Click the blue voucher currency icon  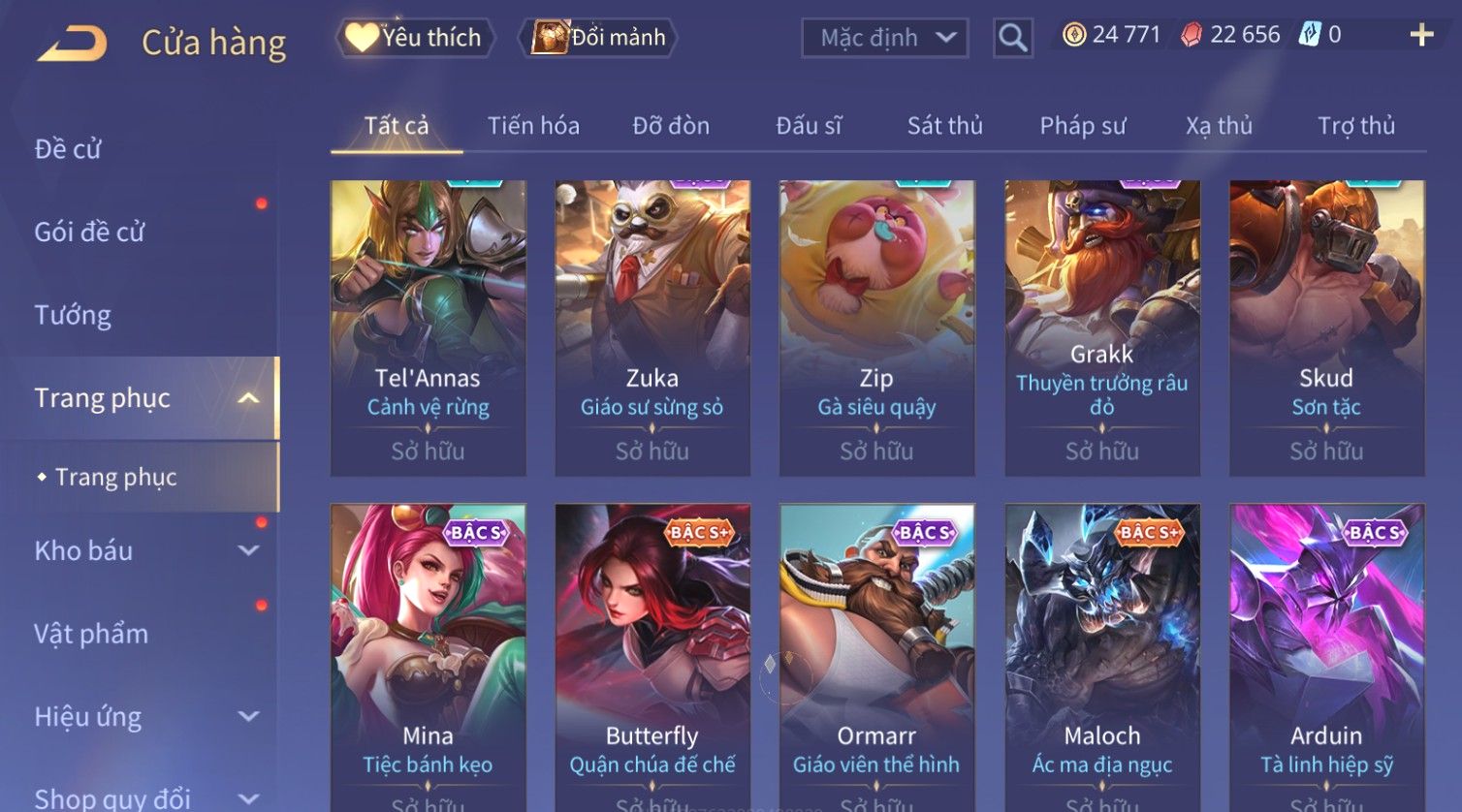coord(1310,35)
